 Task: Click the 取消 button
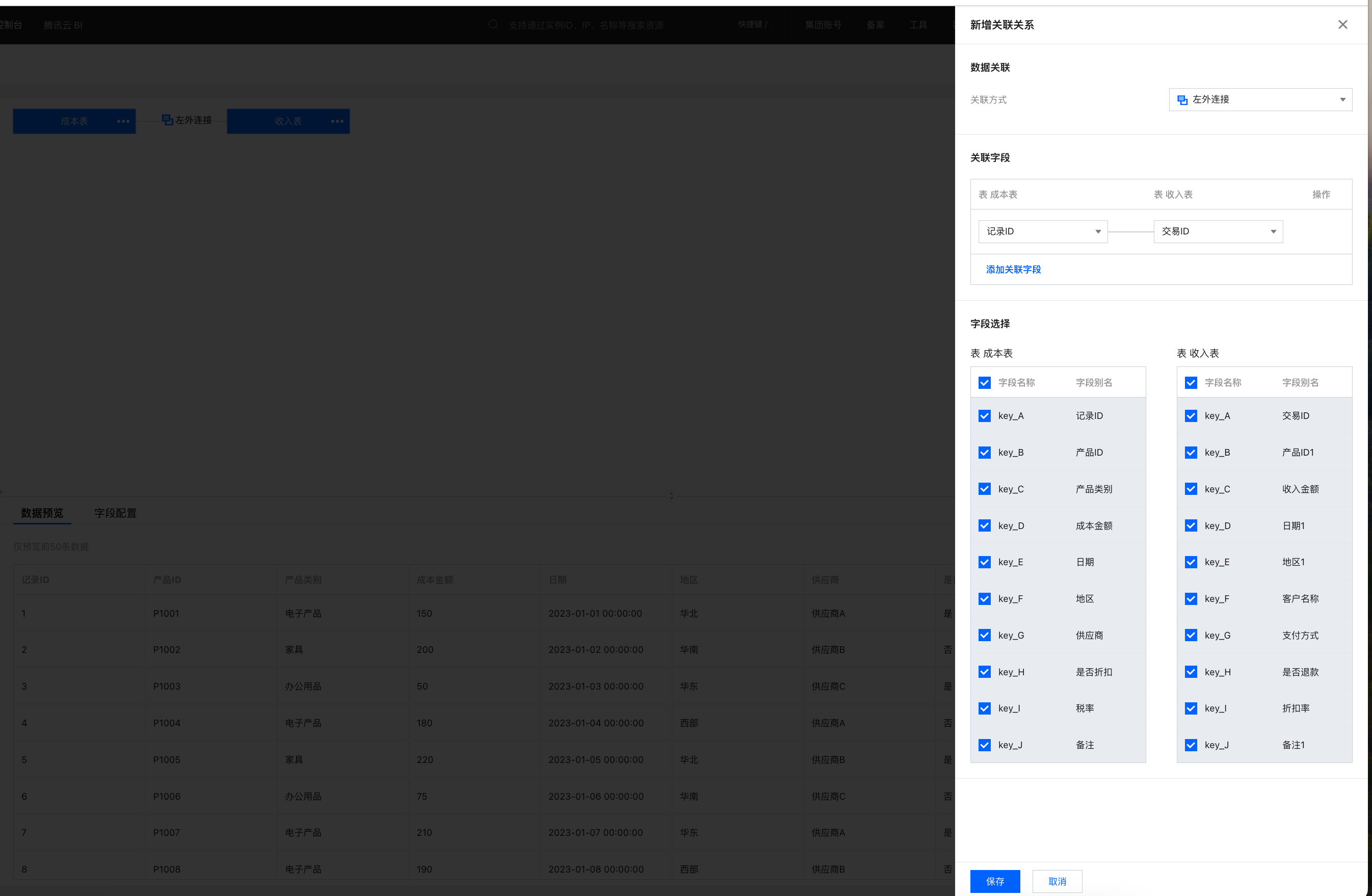pos(1057,881)
